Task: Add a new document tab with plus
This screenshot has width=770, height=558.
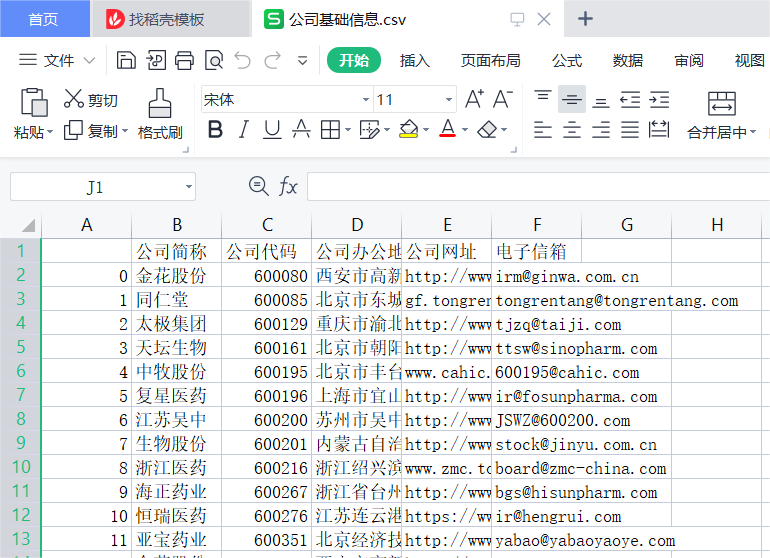Action: pyautogui.click(x=585, y=19)
